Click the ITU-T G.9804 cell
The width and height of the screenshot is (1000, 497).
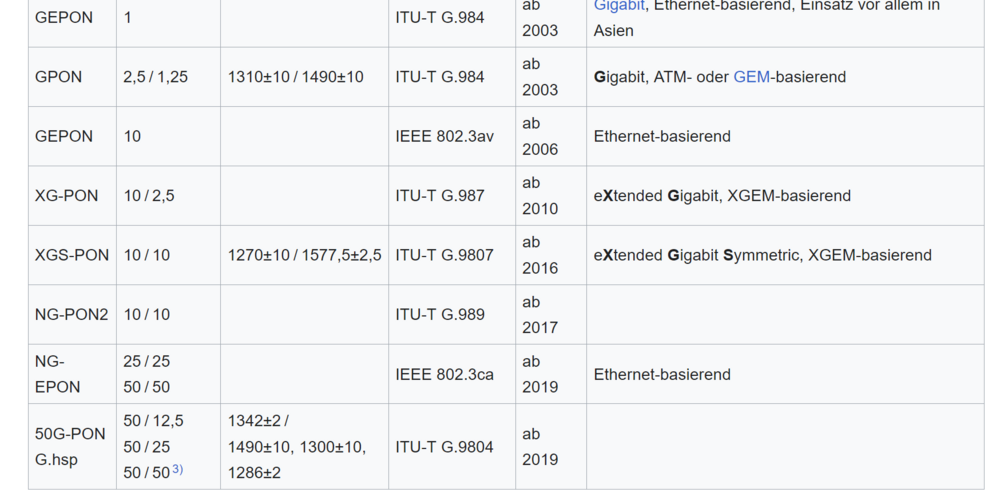click(x=452, y=447)
